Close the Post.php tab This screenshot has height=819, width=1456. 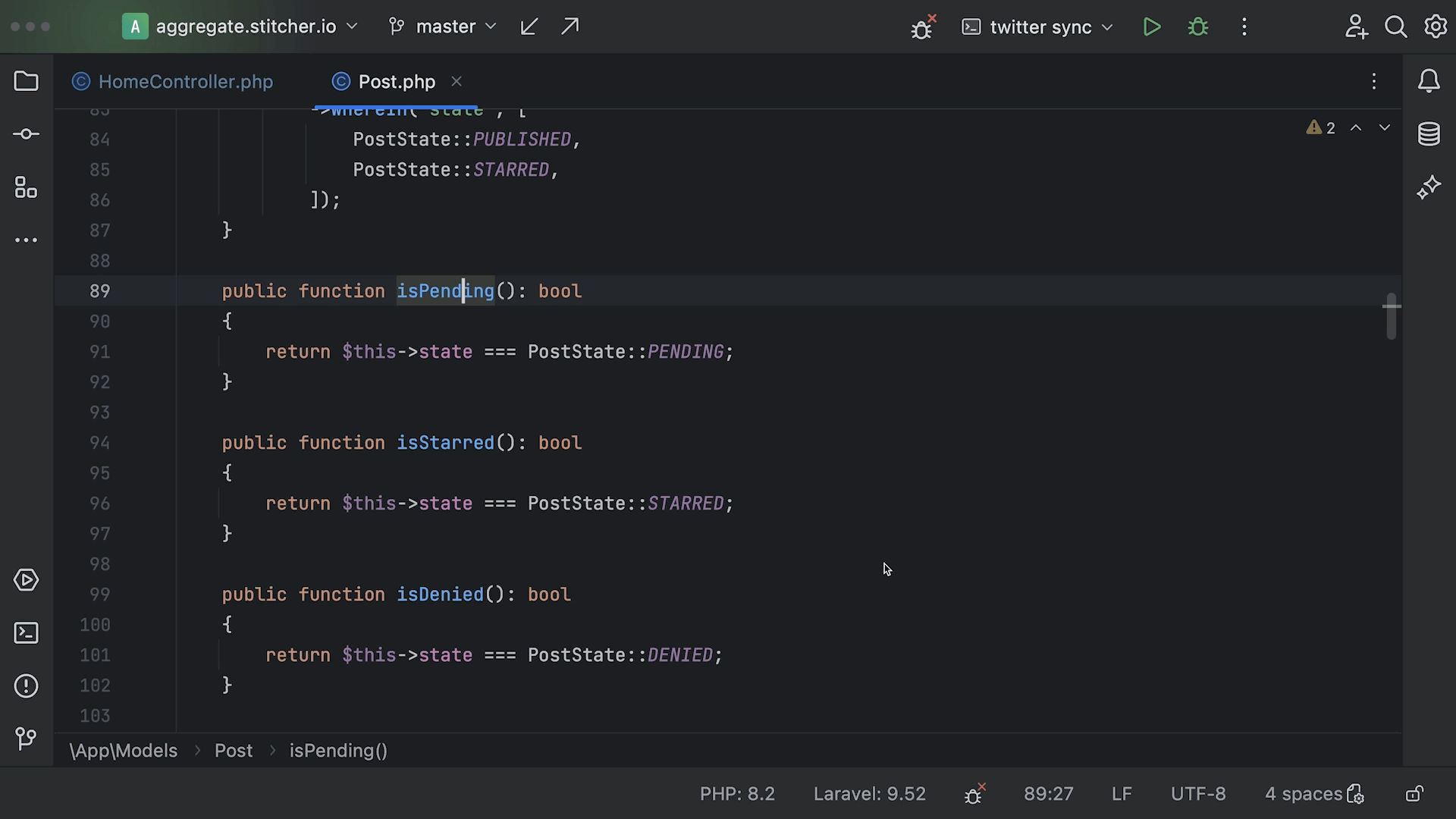pos(457,81)
